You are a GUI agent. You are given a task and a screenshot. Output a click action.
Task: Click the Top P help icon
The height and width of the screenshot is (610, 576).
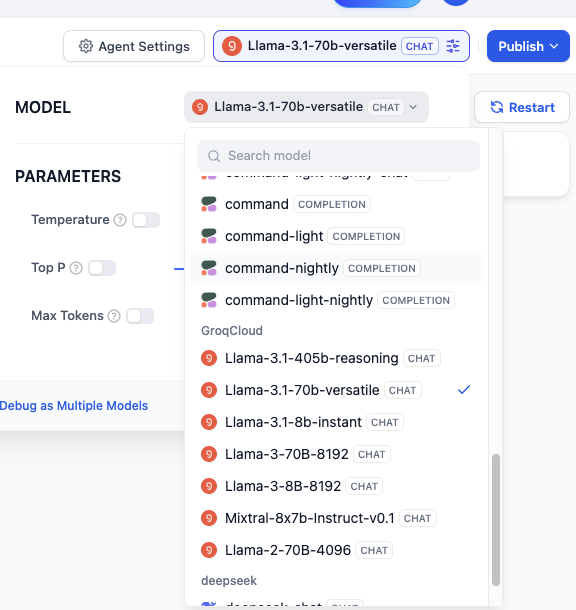[x=76, y=268]
